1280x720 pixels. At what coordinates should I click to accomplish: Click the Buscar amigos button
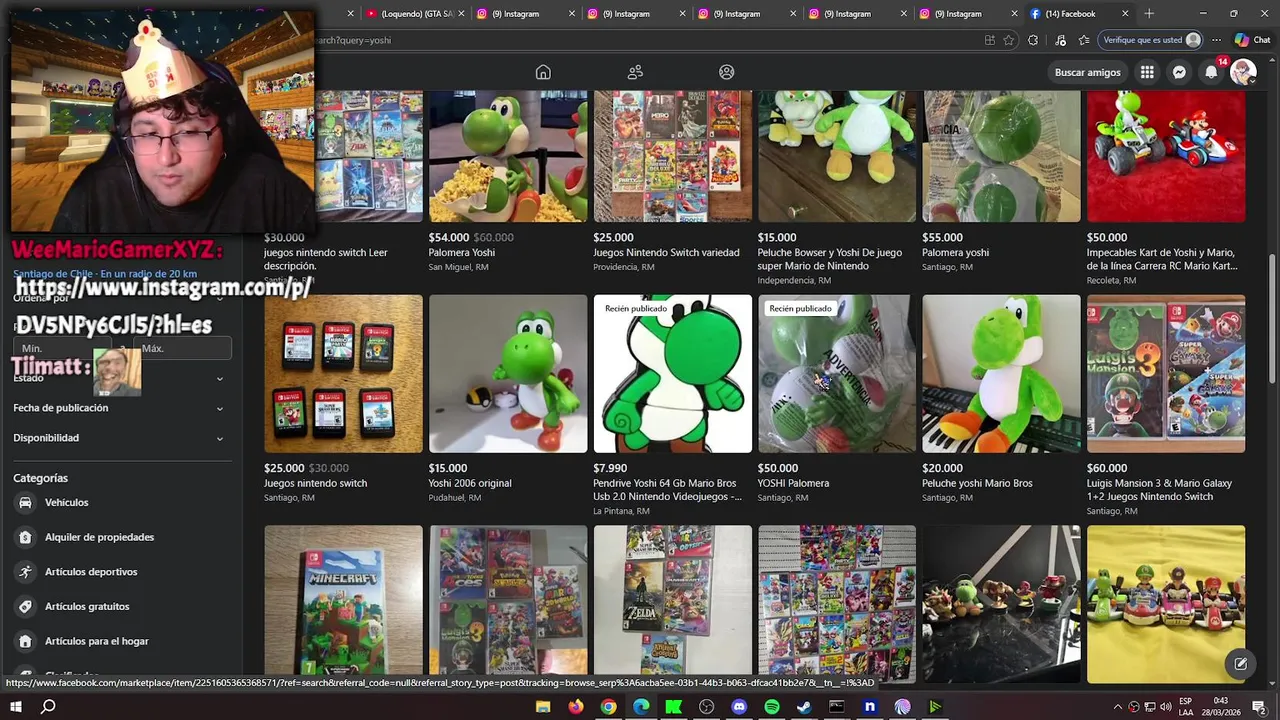click(x=1087, y=72)
